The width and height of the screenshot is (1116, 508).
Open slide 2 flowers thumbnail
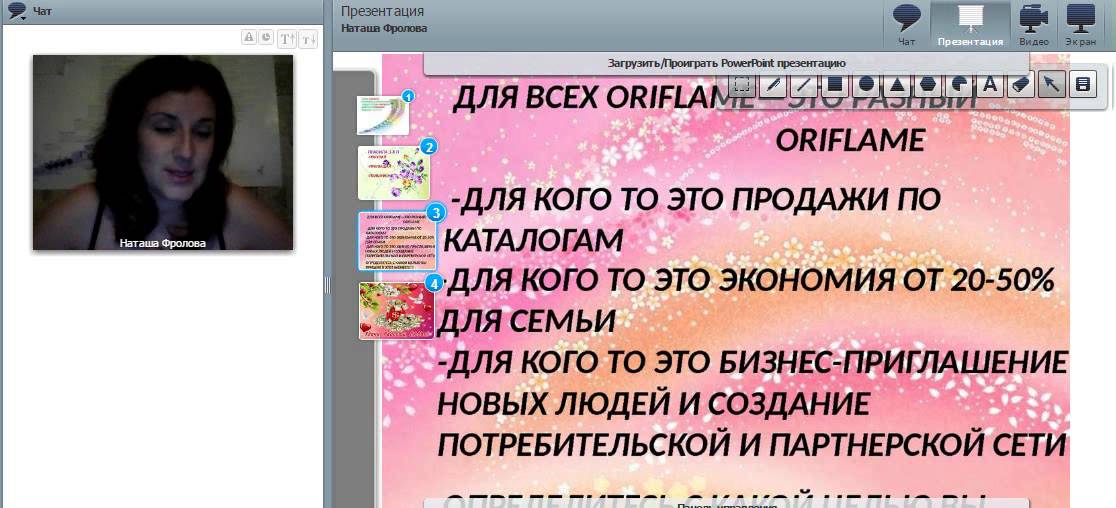(394, 173)
